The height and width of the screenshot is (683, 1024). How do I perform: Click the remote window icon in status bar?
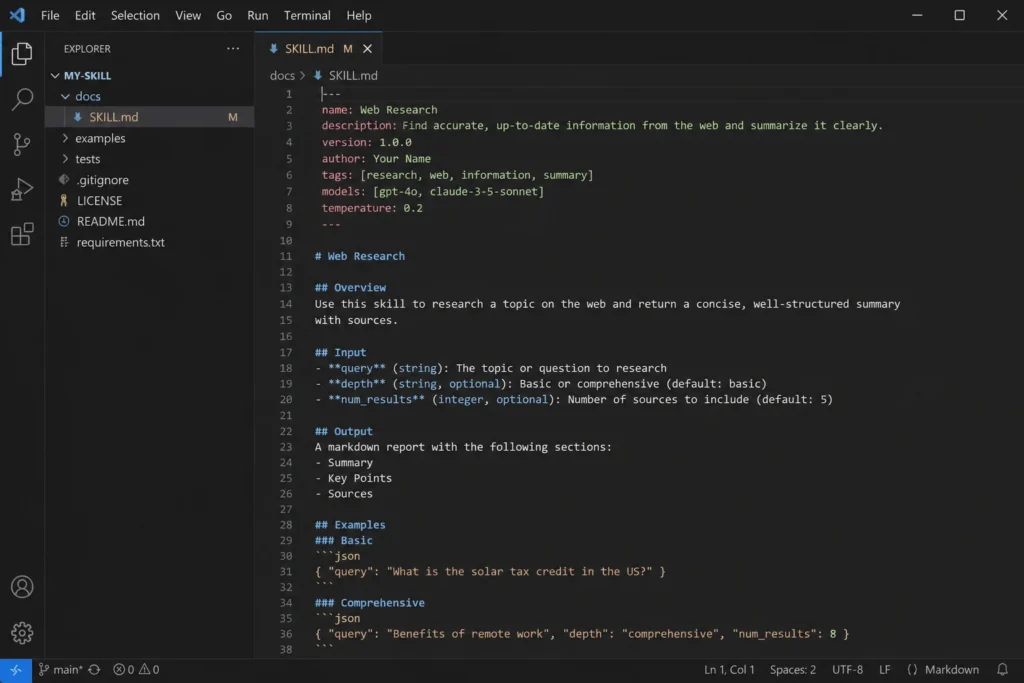click(x=16, y=670)
